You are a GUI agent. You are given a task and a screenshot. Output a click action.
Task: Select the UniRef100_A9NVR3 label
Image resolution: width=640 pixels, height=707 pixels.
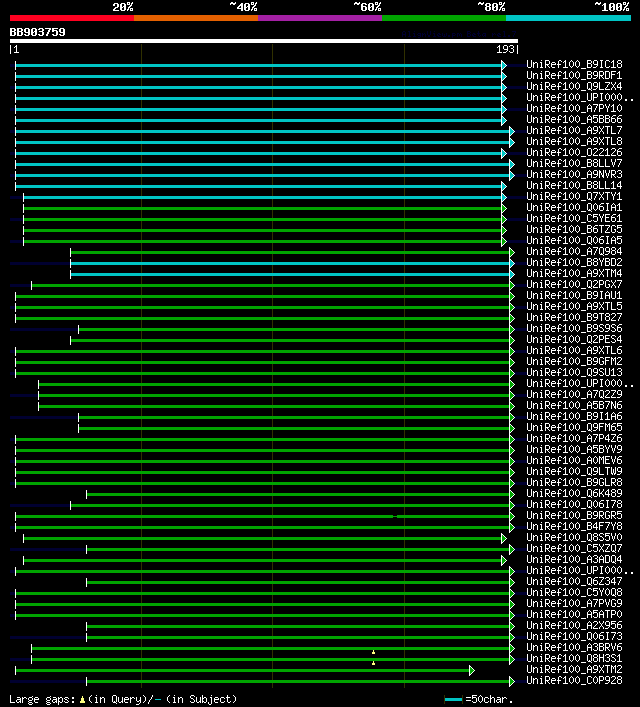pos(574,174)
